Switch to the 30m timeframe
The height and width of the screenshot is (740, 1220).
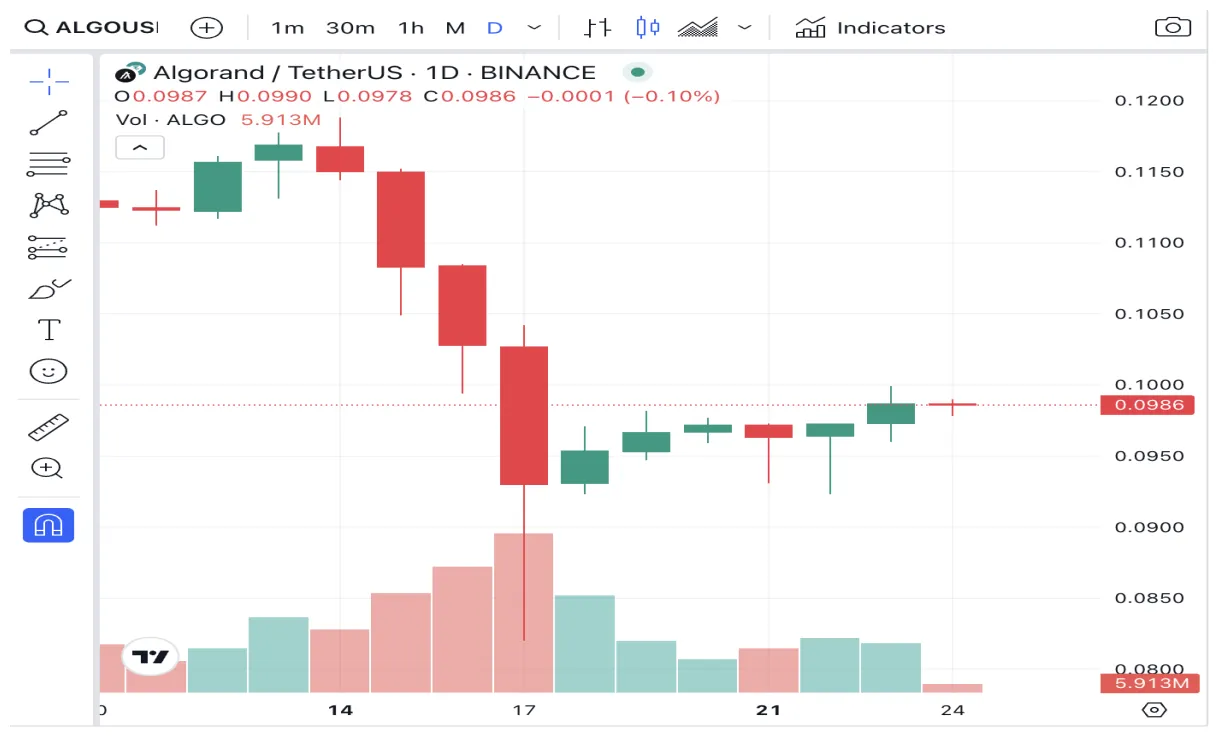pyautogui.click(x=350, y=27)
